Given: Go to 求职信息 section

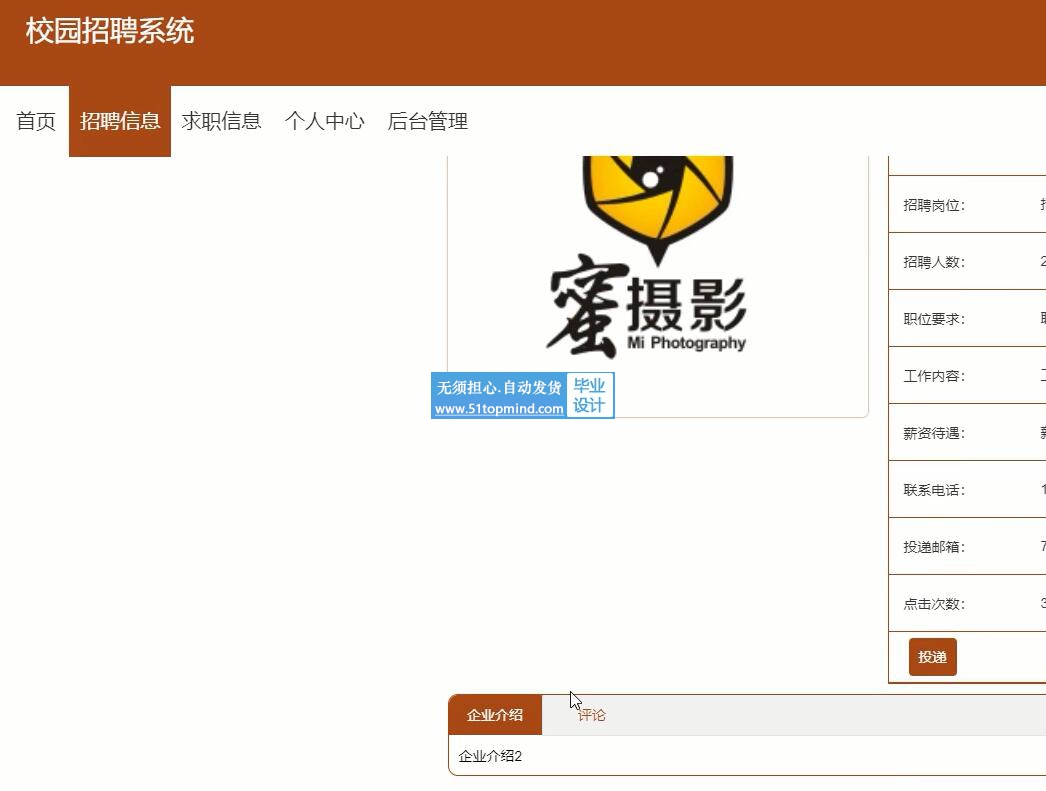Looking at the screenshot, I should coord(221,121).
